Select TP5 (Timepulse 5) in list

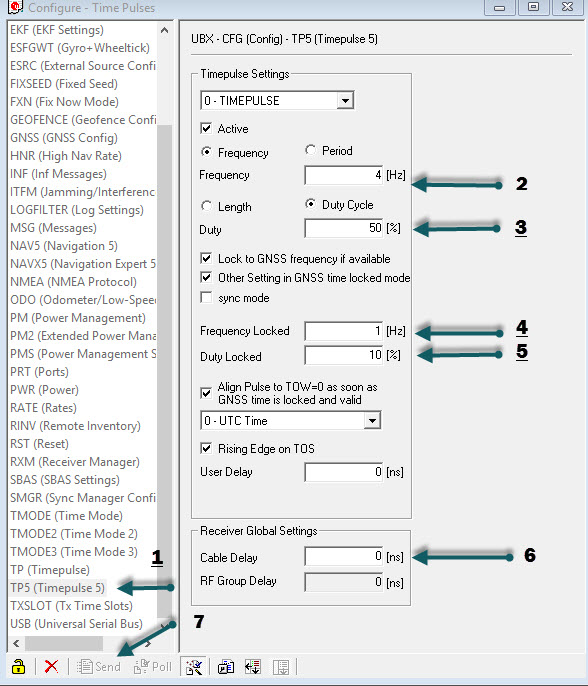[x=58, y=588]
